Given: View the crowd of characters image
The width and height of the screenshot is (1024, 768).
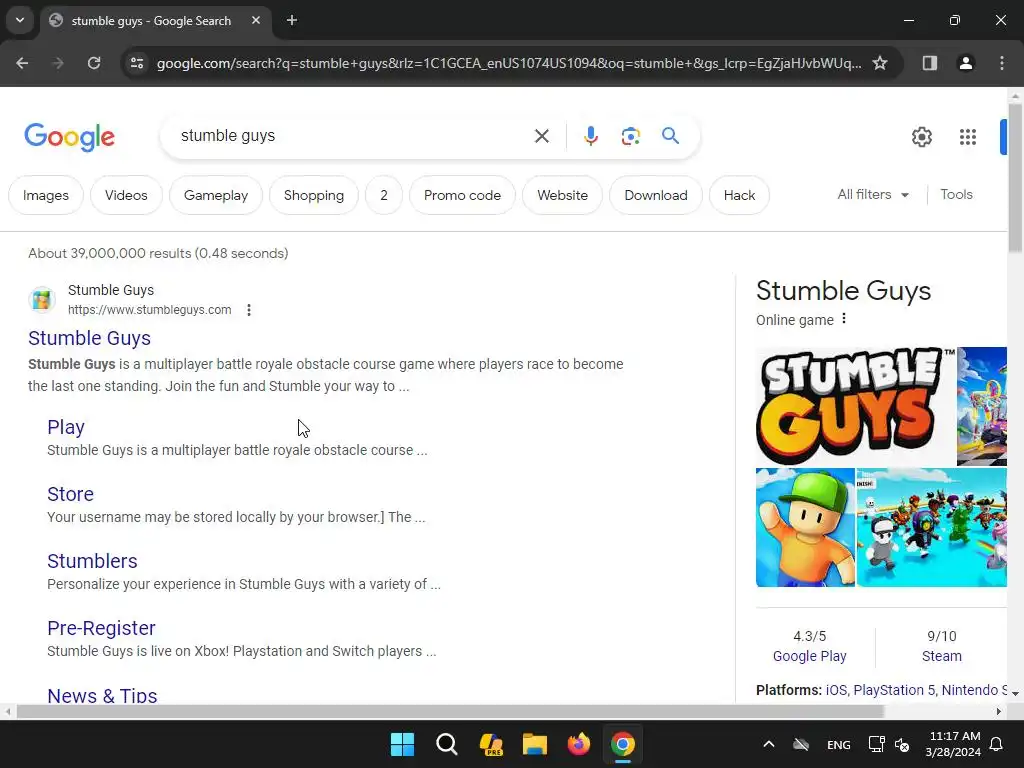Looking at the screenshot, I should [x=932, y=528].
